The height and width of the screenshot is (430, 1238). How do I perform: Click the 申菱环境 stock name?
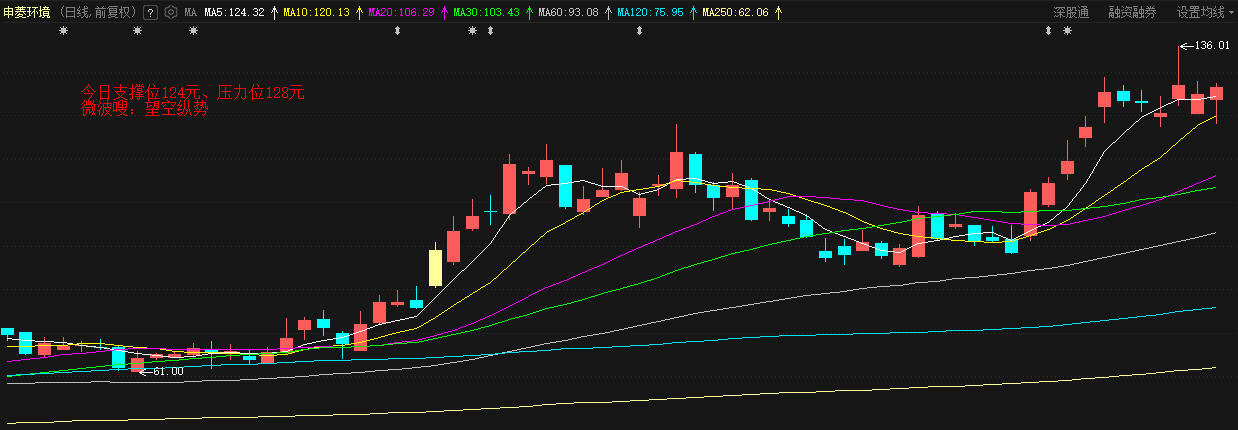click(x=27, y=13)
